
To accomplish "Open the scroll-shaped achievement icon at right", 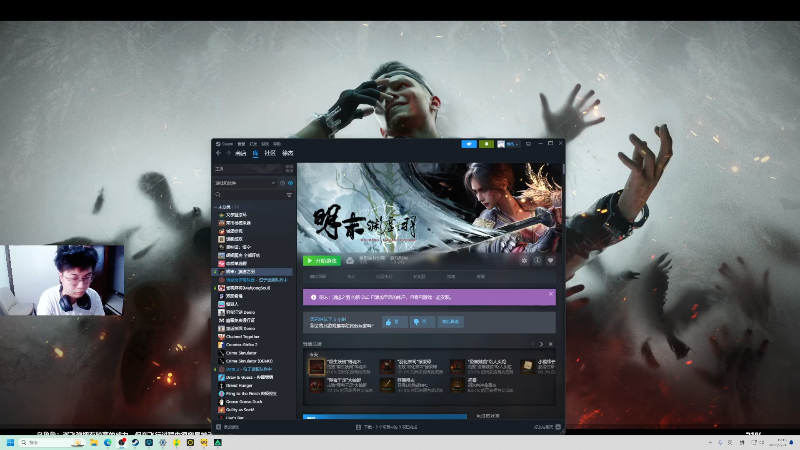I will click(x=528, y=365).
